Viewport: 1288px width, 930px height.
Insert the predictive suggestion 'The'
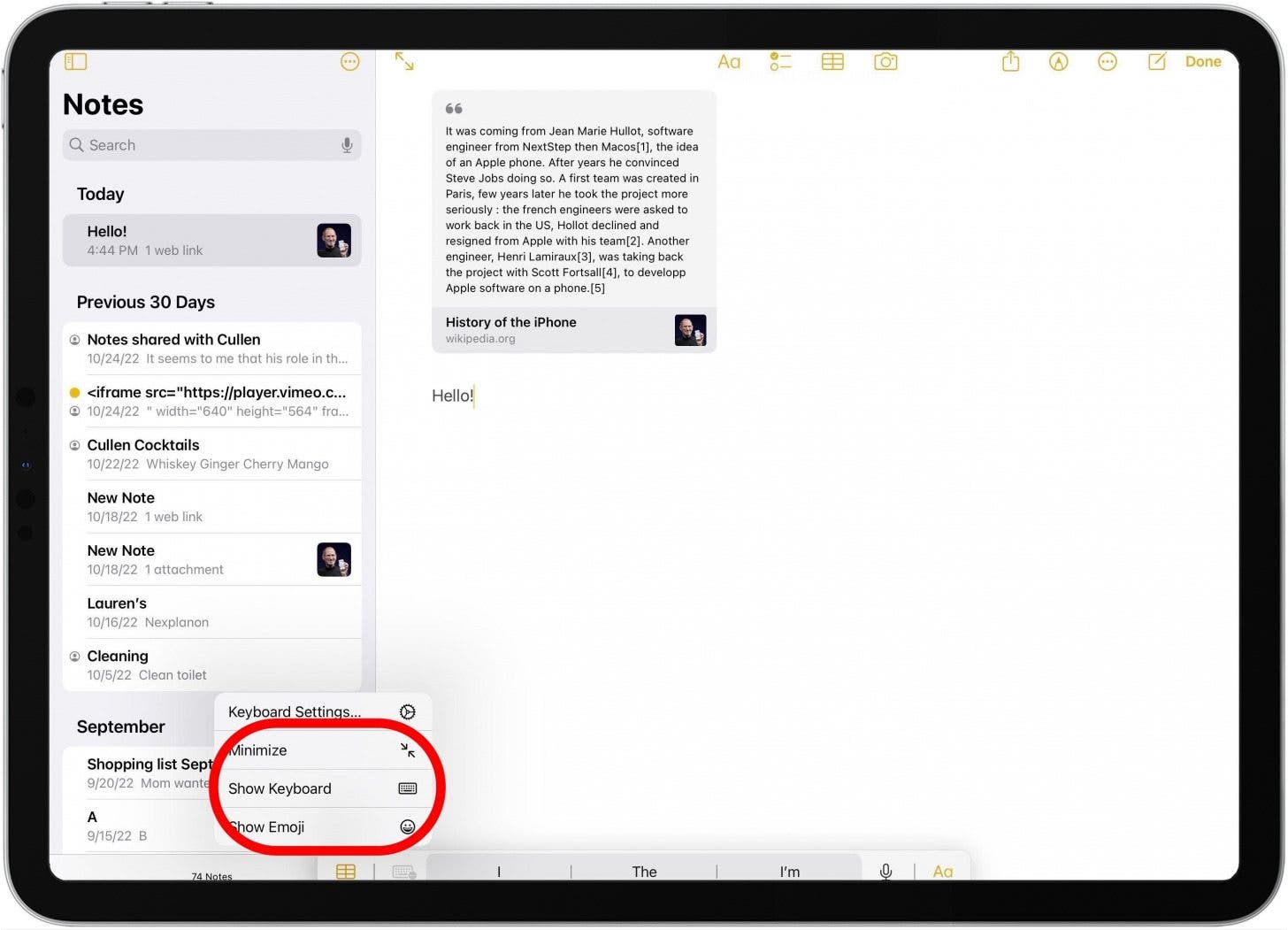(x=644, y=872)
